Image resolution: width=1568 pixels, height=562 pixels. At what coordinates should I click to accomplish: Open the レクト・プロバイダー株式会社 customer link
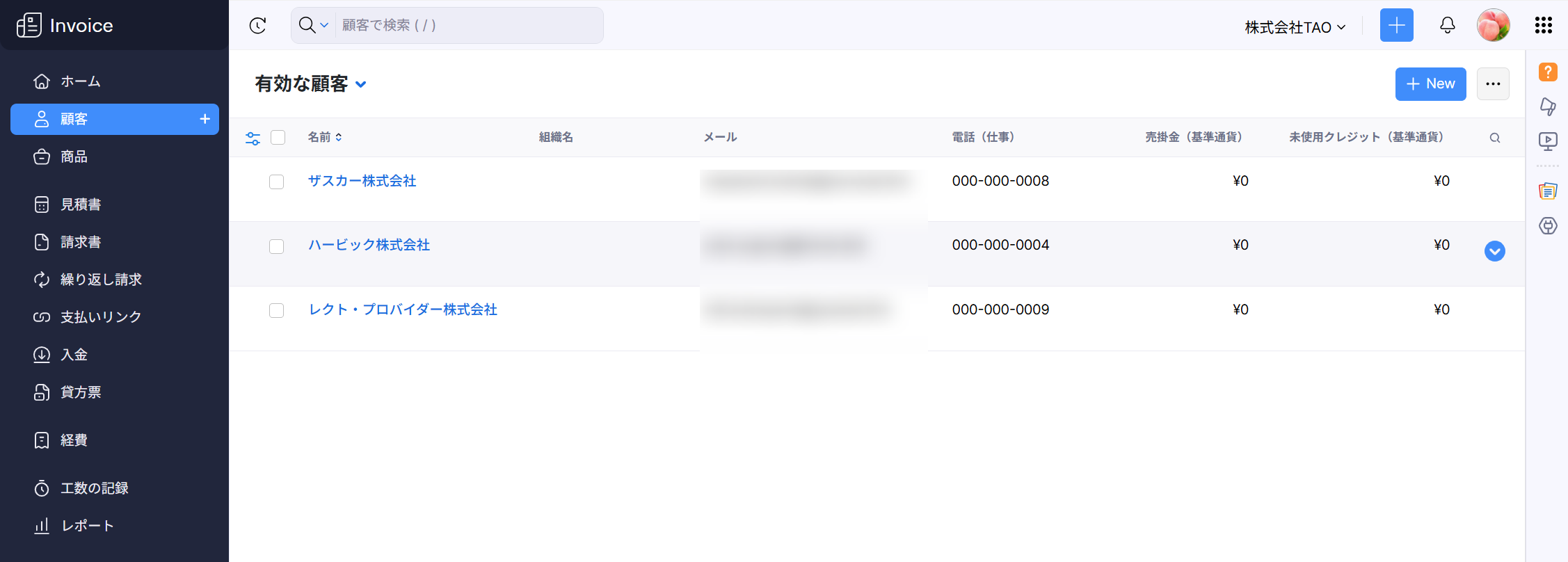tap(403, 310)
